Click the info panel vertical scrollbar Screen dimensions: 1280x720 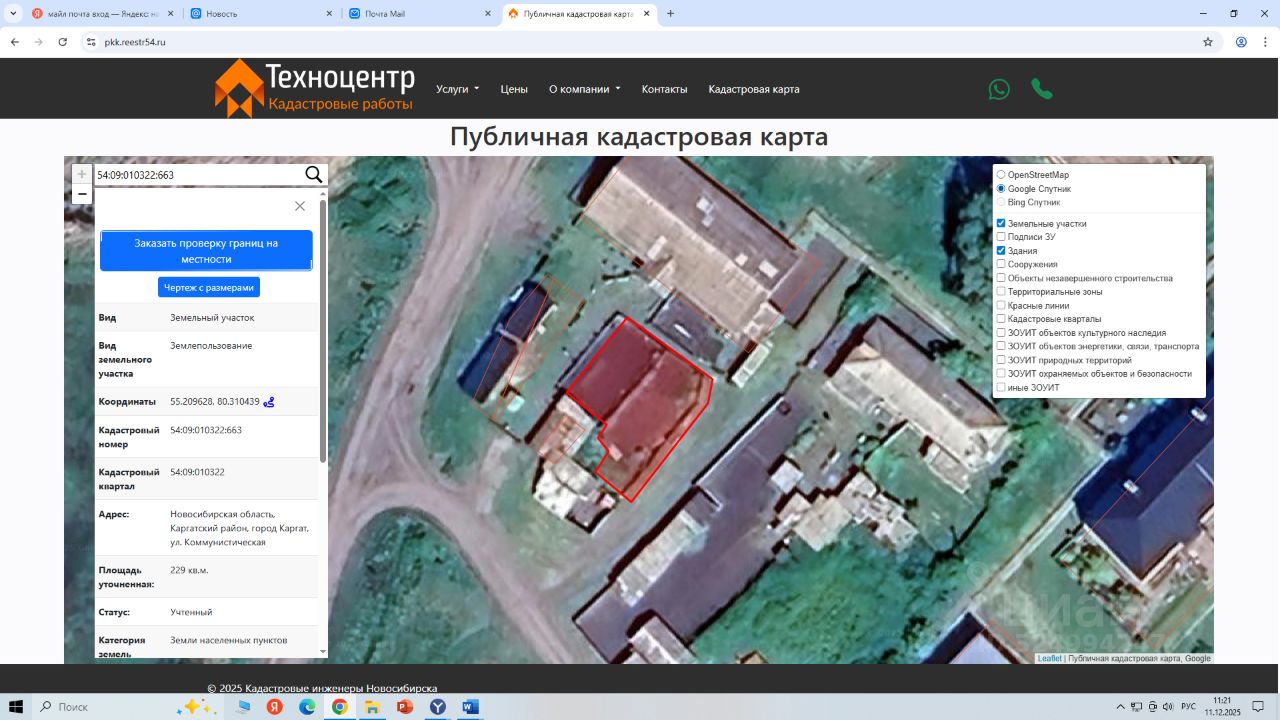[x=322, y=330]
